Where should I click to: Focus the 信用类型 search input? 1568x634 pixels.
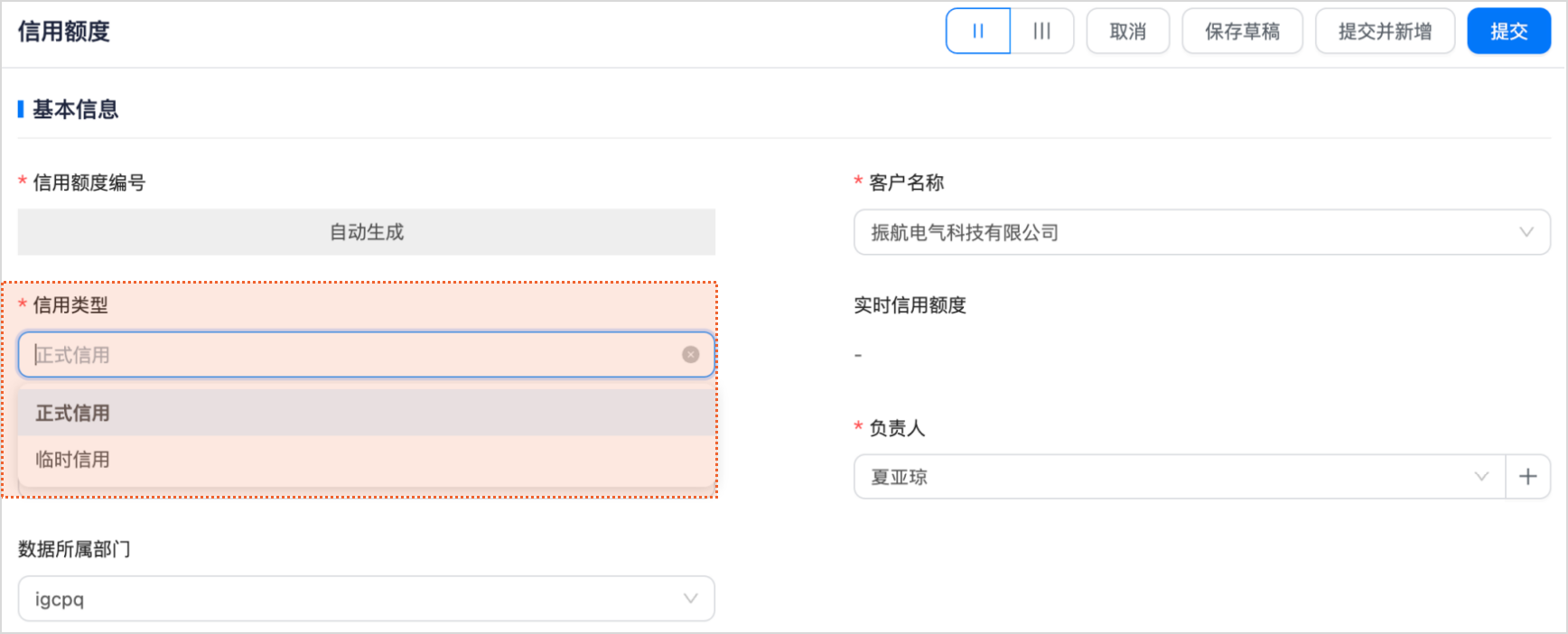pos(352,355)
